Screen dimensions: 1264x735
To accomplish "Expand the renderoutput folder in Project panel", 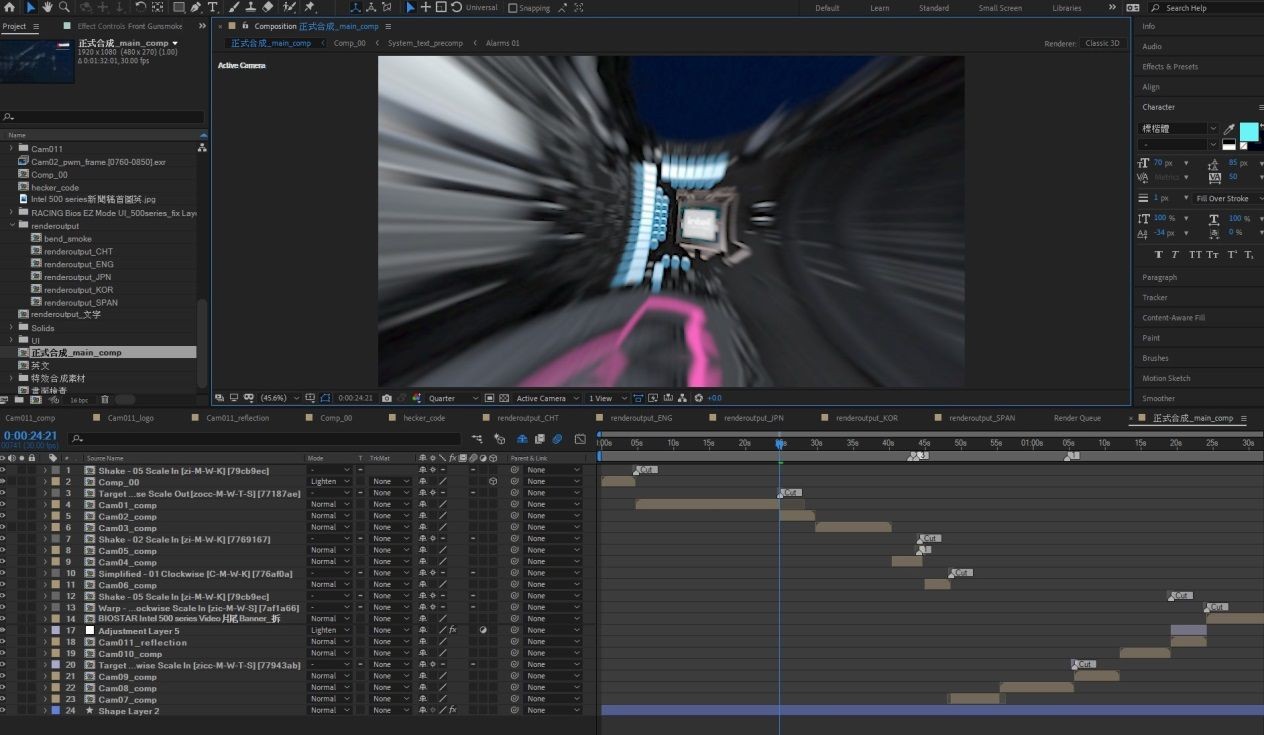I will point(12,226).
